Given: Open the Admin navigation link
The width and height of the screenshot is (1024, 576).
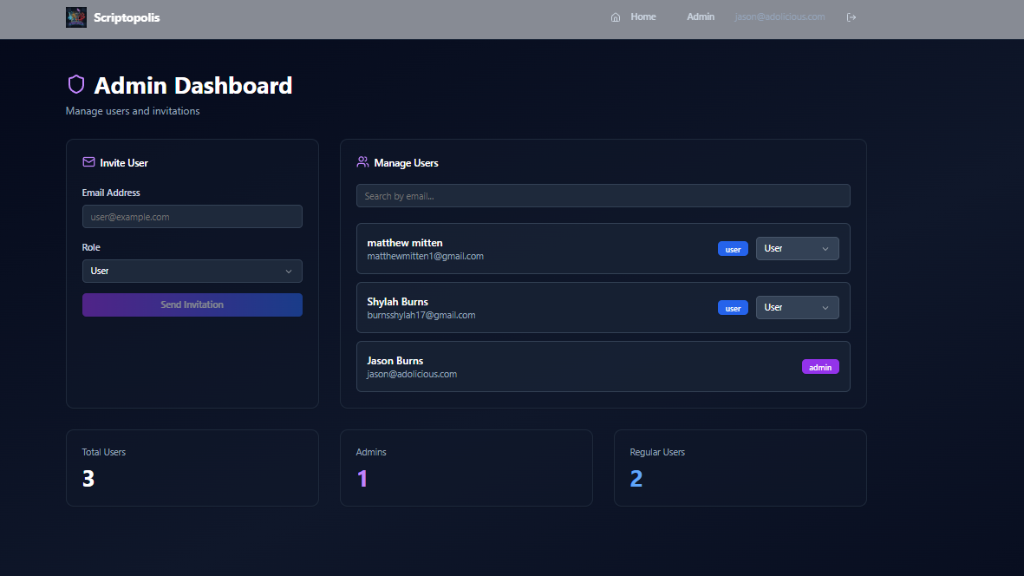Looking at the screenshot, I should pyautogui.click(x=700, y=17).
